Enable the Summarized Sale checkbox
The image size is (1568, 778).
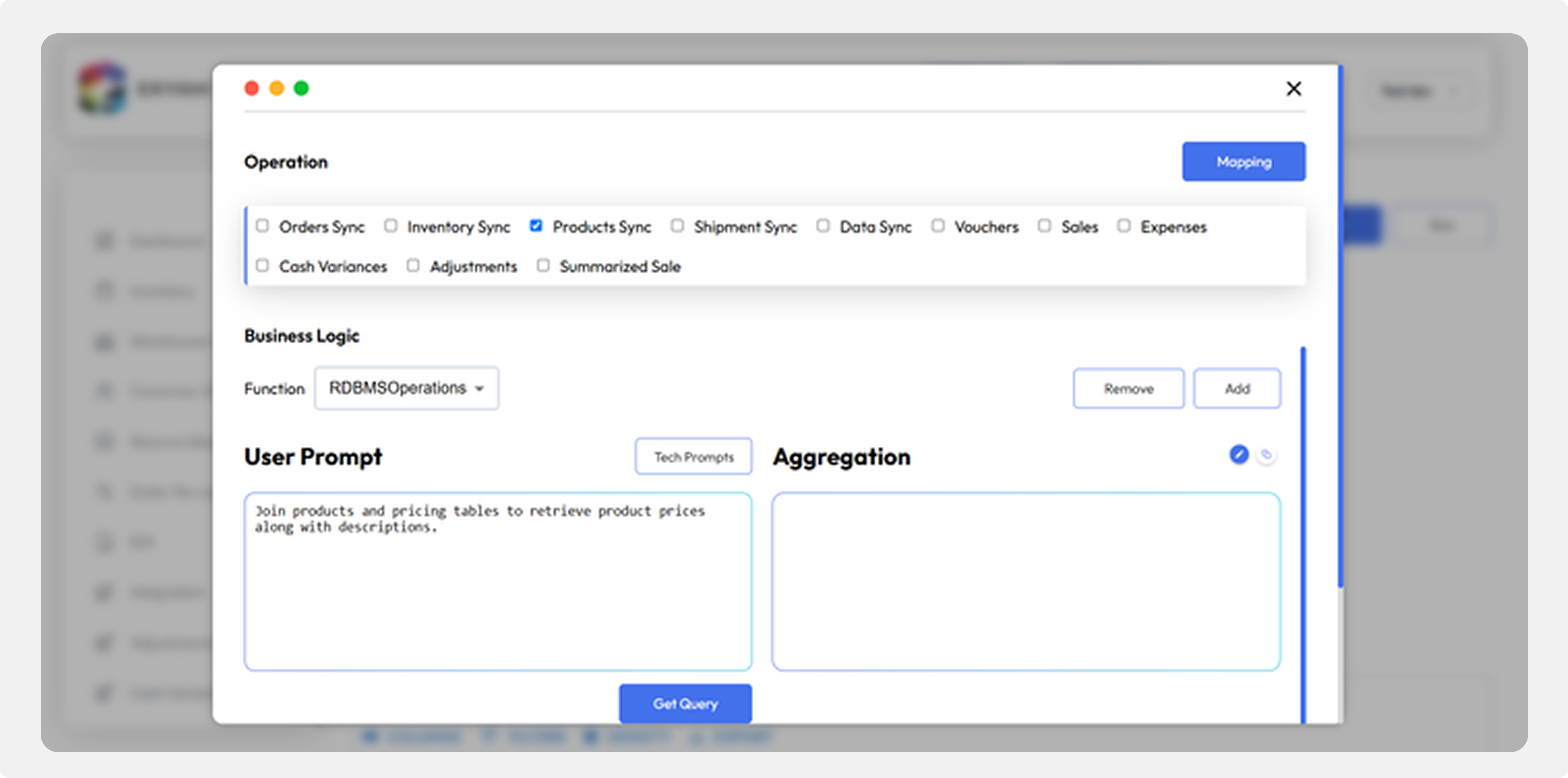543,265
